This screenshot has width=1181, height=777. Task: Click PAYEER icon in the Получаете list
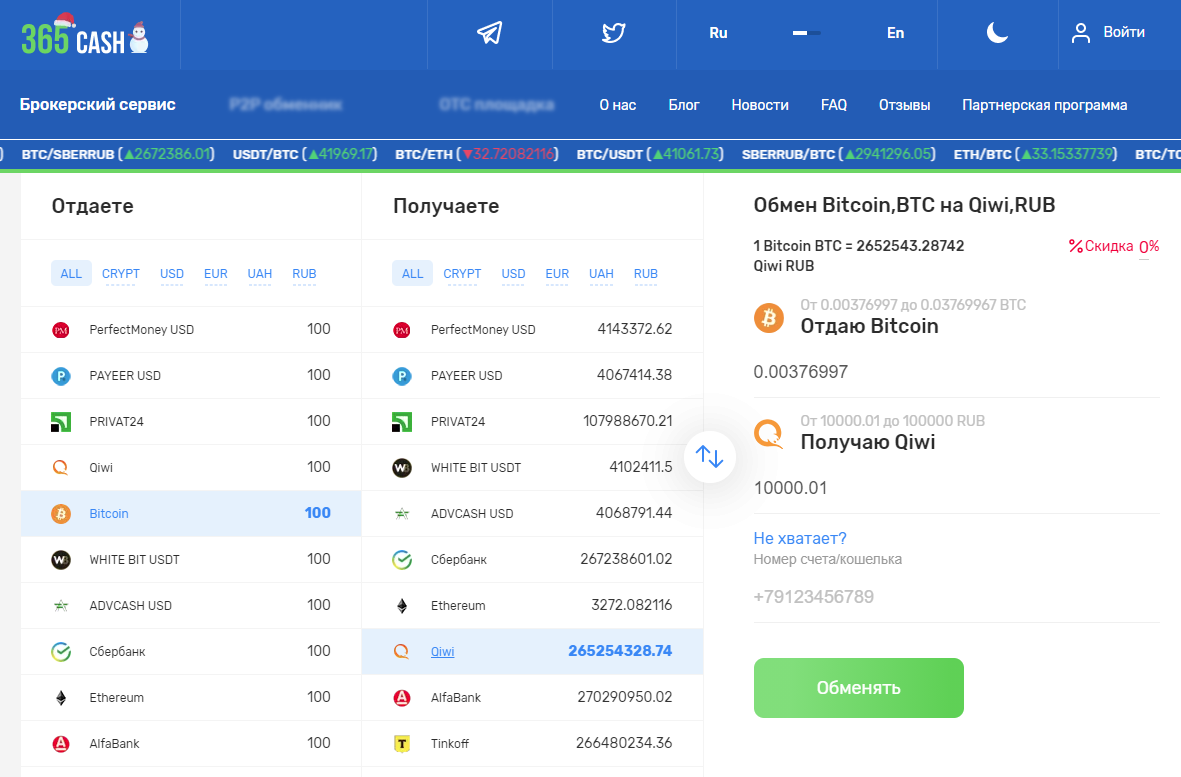tap(402, 376)
